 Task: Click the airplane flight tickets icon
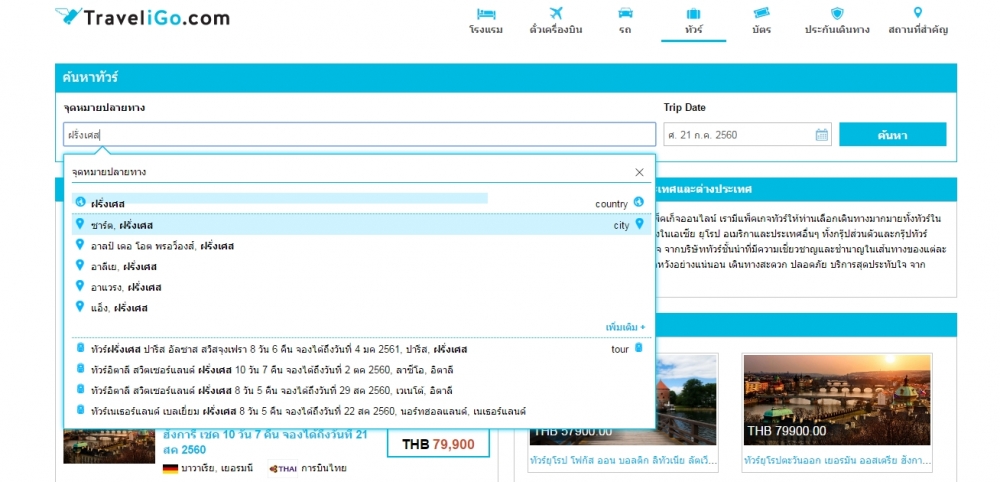(x=555, y=14)
